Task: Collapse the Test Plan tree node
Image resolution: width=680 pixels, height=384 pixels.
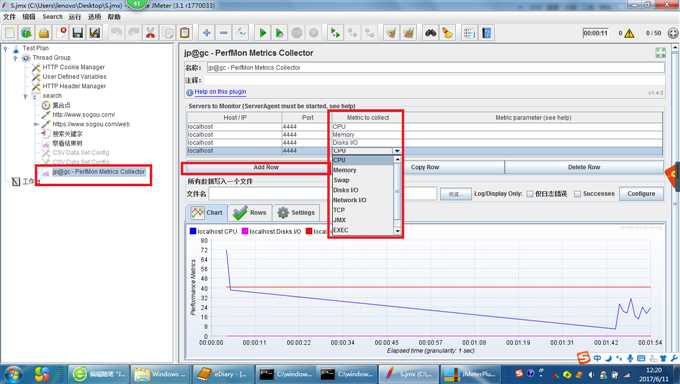Action: (6, 48)
